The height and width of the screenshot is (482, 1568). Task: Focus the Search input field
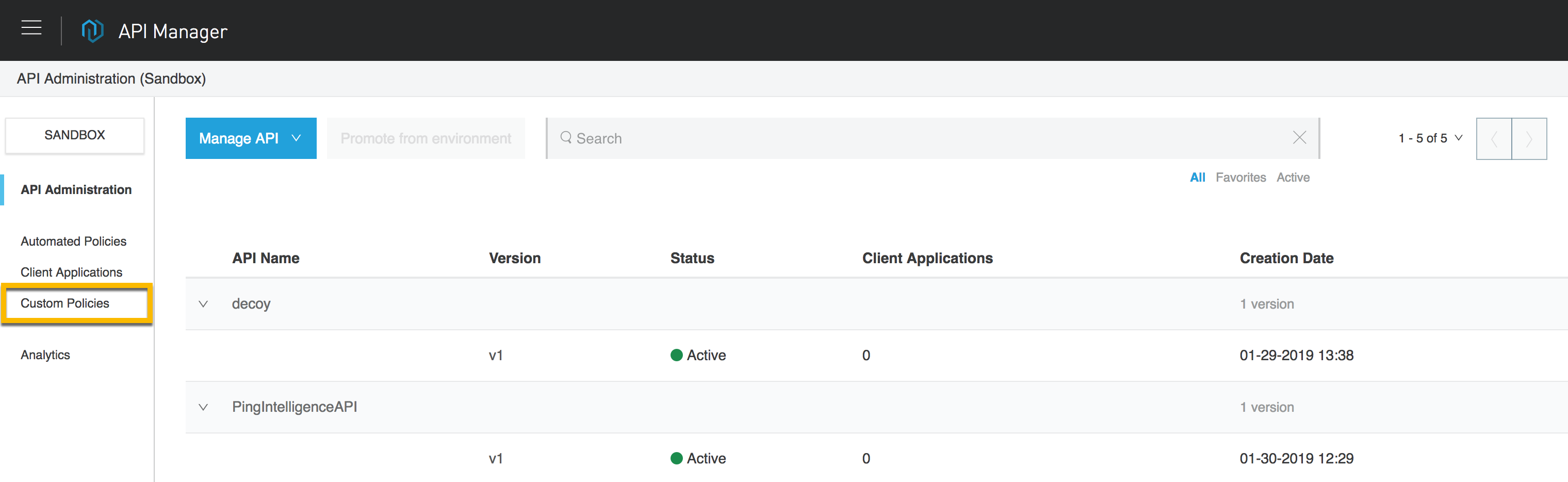tap(913, 138)
